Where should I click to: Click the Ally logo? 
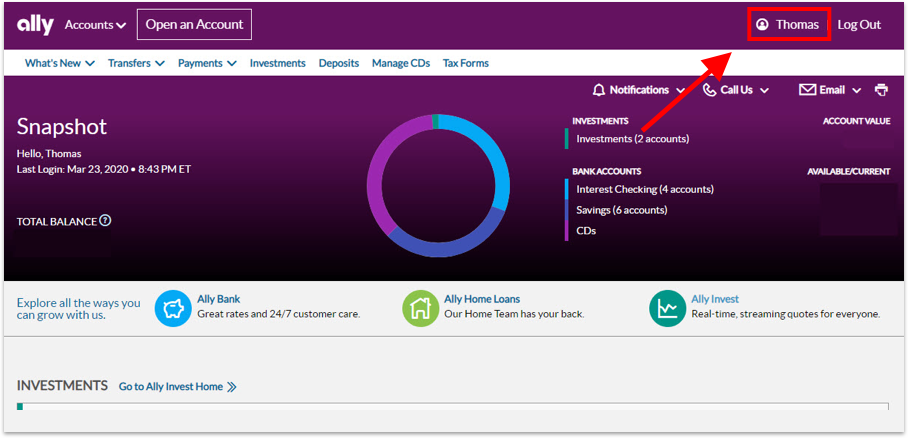tap(35, 25)
